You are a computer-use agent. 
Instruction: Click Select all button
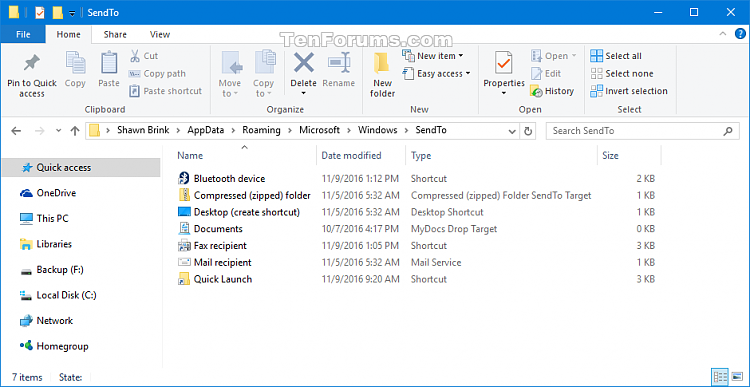tap(616, 56)
